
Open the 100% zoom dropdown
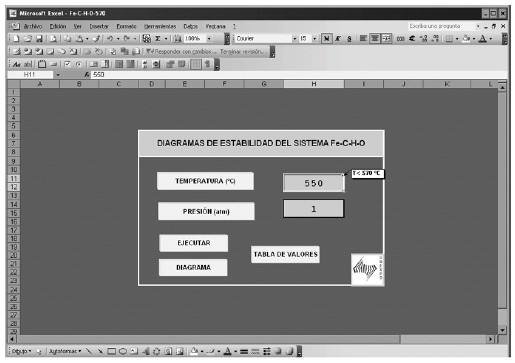pos(209,39)
